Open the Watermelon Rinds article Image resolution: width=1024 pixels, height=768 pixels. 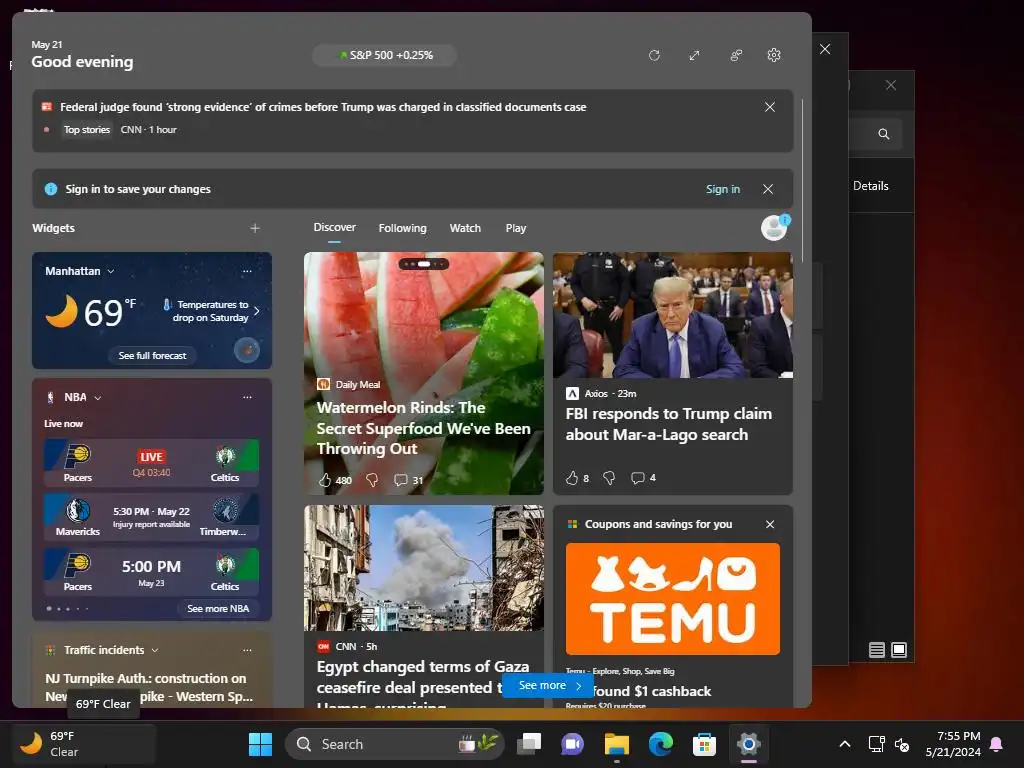(424, 428)
